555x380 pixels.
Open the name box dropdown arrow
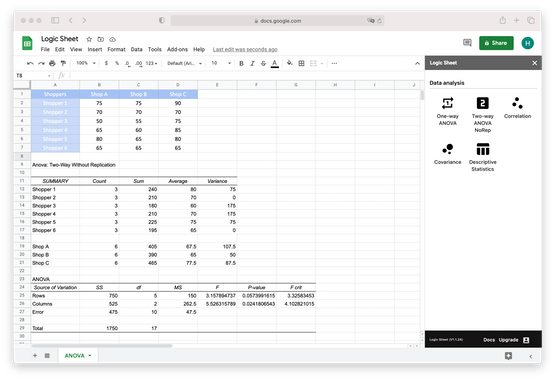click(x=49, y=76)
